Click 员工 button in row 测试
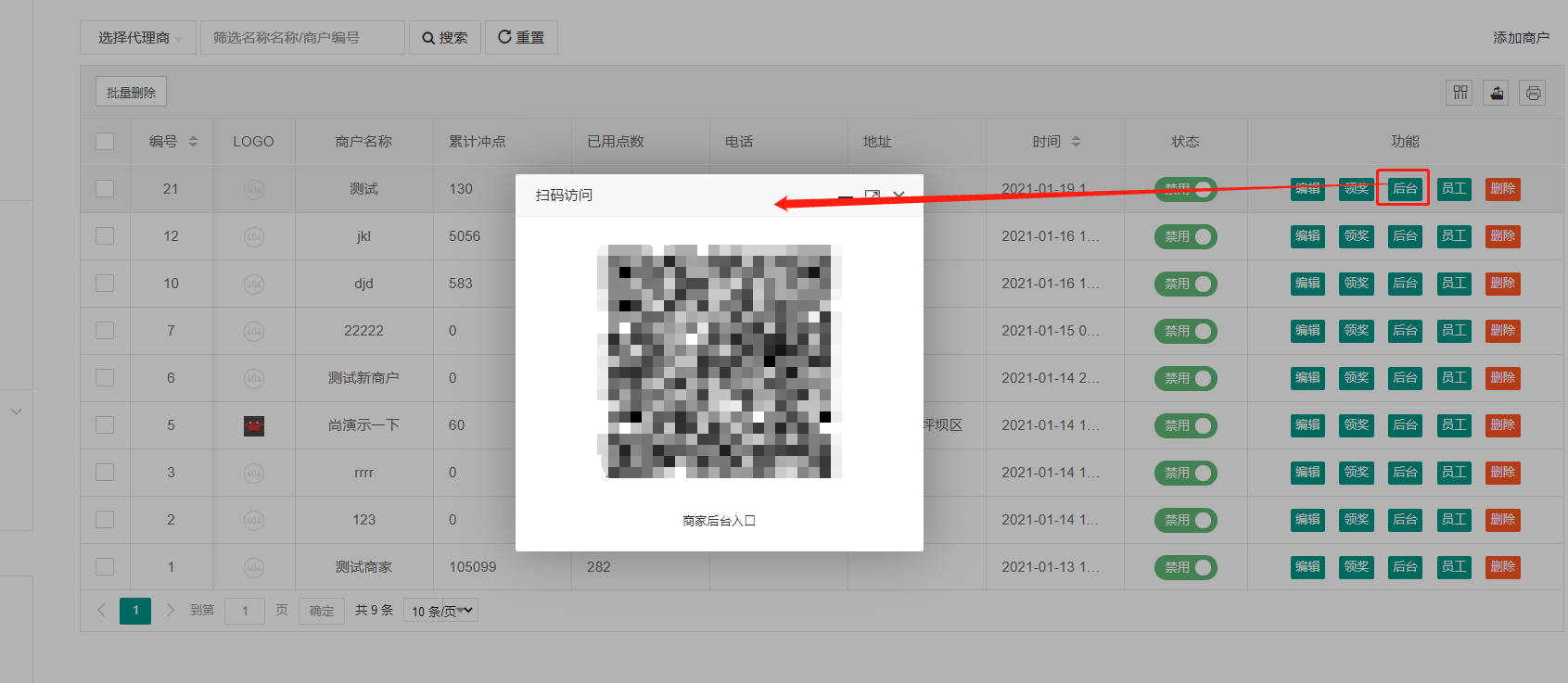Screen dimensions: 1568x683 tap(1454, 189)
